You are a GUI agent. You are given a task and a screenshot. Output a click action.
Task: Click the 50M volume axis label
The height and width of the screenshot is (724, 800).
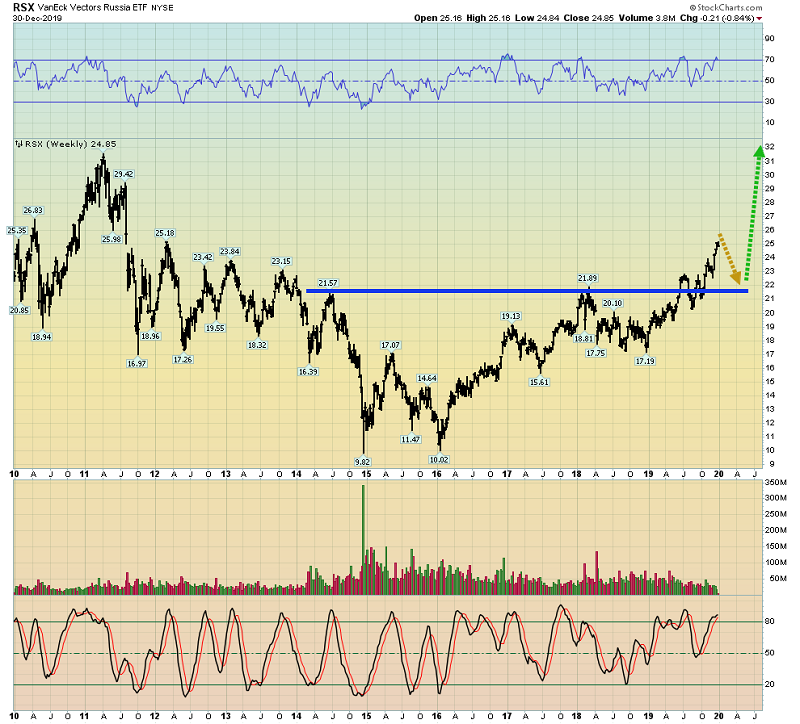[x=778, y=579]
